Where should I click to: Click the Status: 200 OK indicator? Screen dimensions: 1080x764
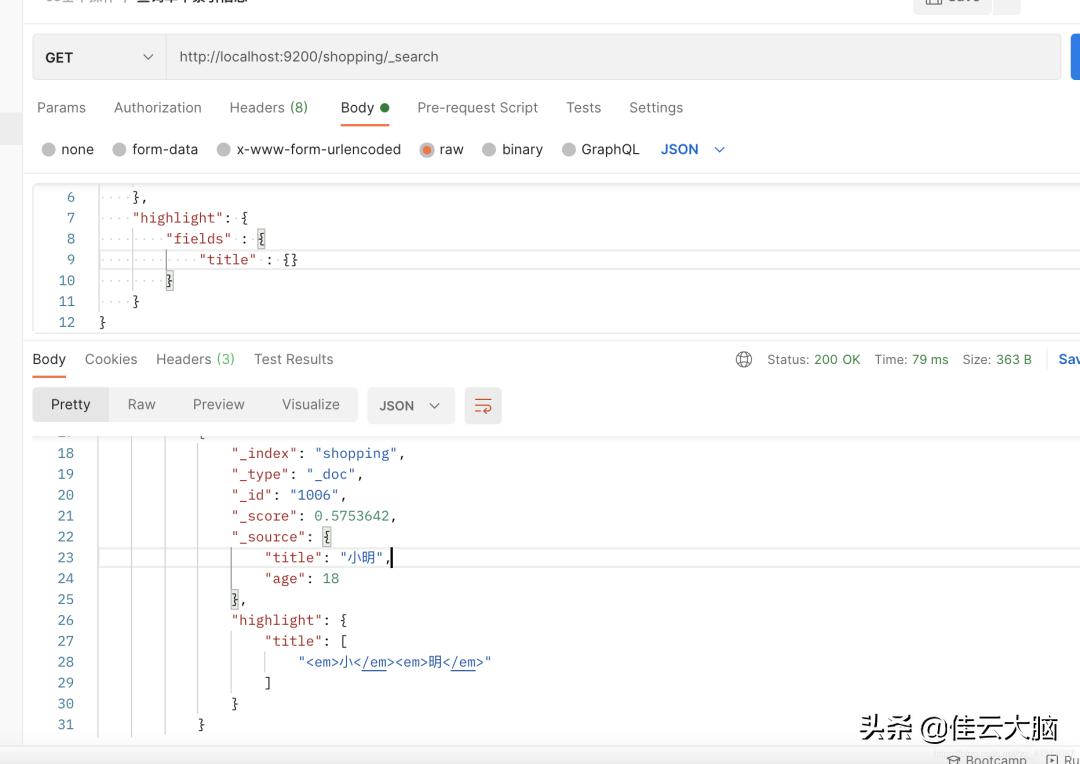pyautogui.click(x=814, y=358)
